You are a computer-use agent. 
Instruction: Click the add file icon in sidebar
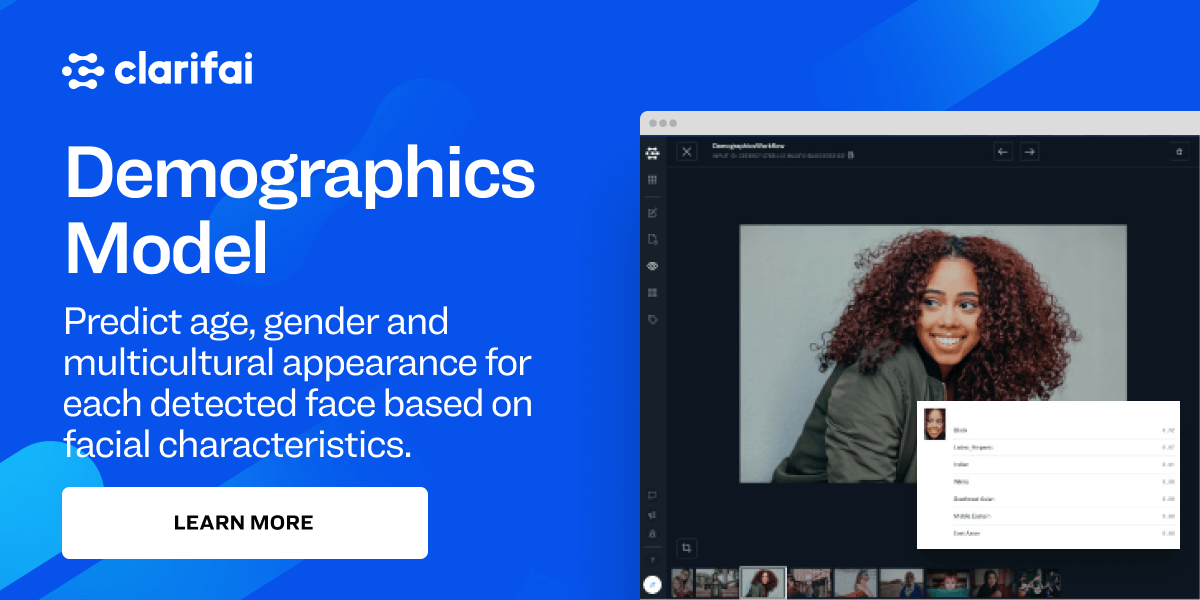[x=652, y=240]
